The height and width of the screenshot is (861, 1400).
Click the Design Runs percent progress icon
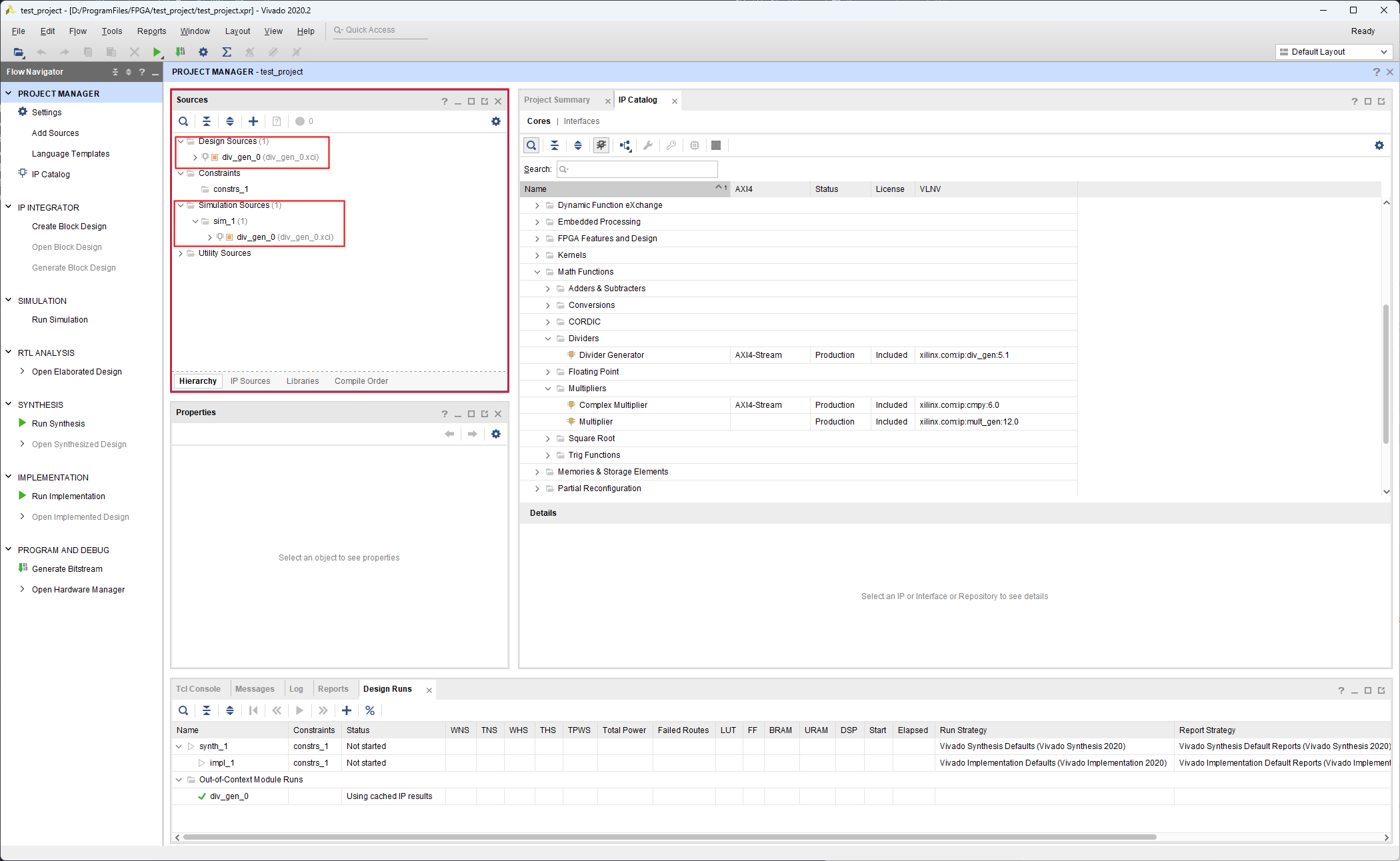pos(370,710)
